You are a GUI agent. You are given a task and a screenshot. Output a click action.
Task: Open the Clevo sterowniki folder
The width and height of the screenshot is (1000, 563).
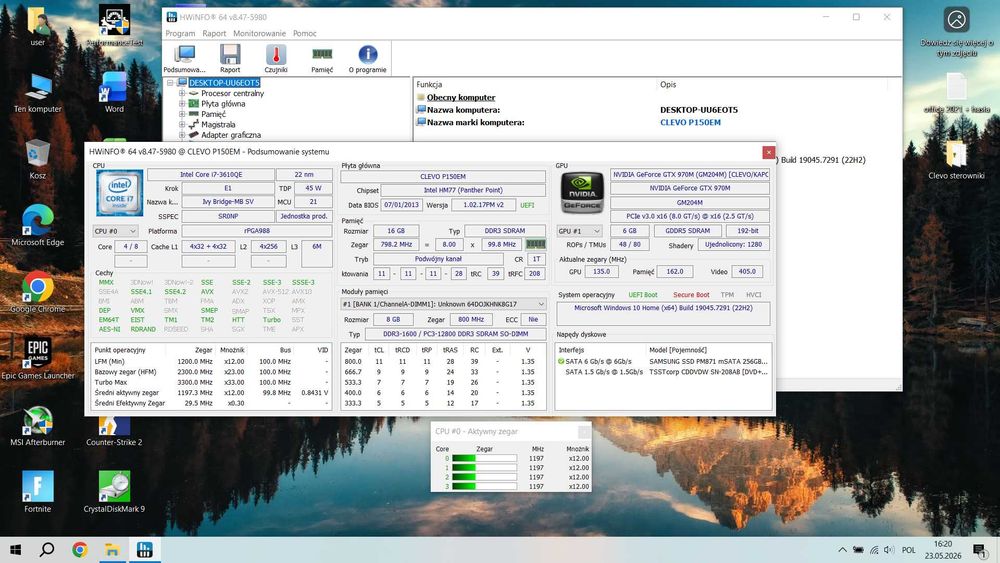coord(956,159)
